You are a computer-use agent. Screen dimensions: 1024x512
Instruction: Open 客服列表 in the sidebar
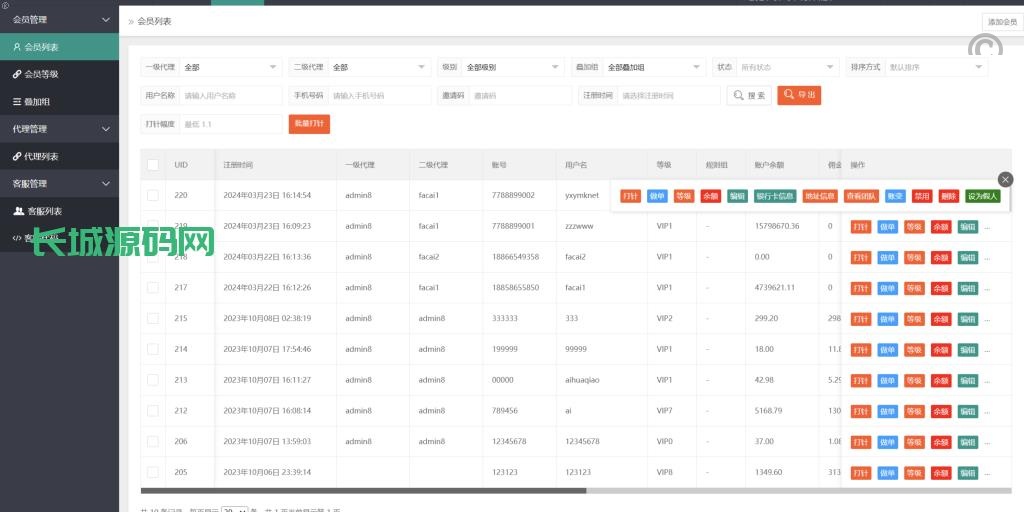(x=44, y=211)
